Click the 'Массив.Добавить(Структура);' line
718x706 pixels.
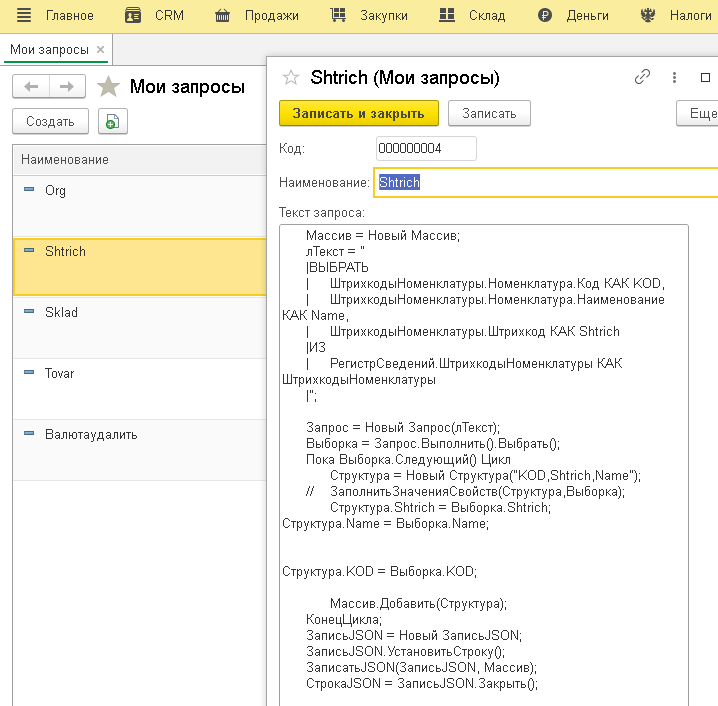pos(419,603)
